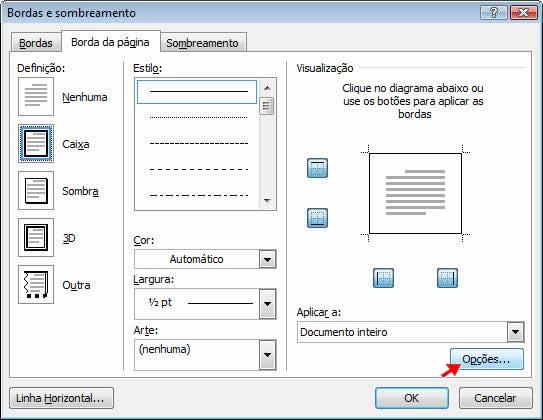Screen dimensions: 543x420
Task: Click the help question mark icon
Action: coord(493,13)
